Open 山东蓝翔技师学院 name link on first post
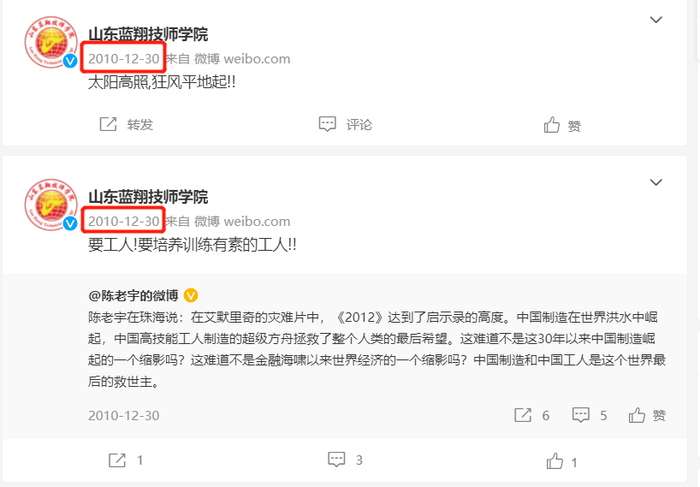Image resolution: width=700 pixels, height=487 pixels. click(x=148, y=34)
